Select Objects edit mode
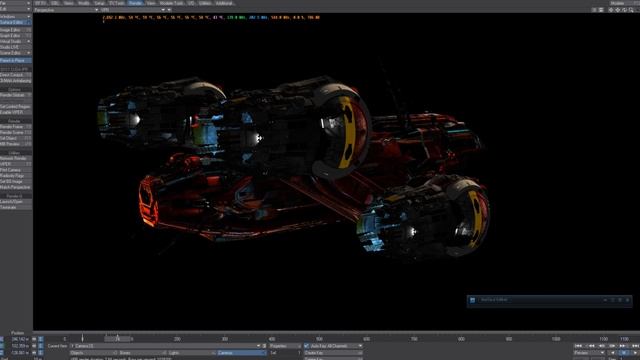Screen dimensions: 640x360 coord(93,353)
